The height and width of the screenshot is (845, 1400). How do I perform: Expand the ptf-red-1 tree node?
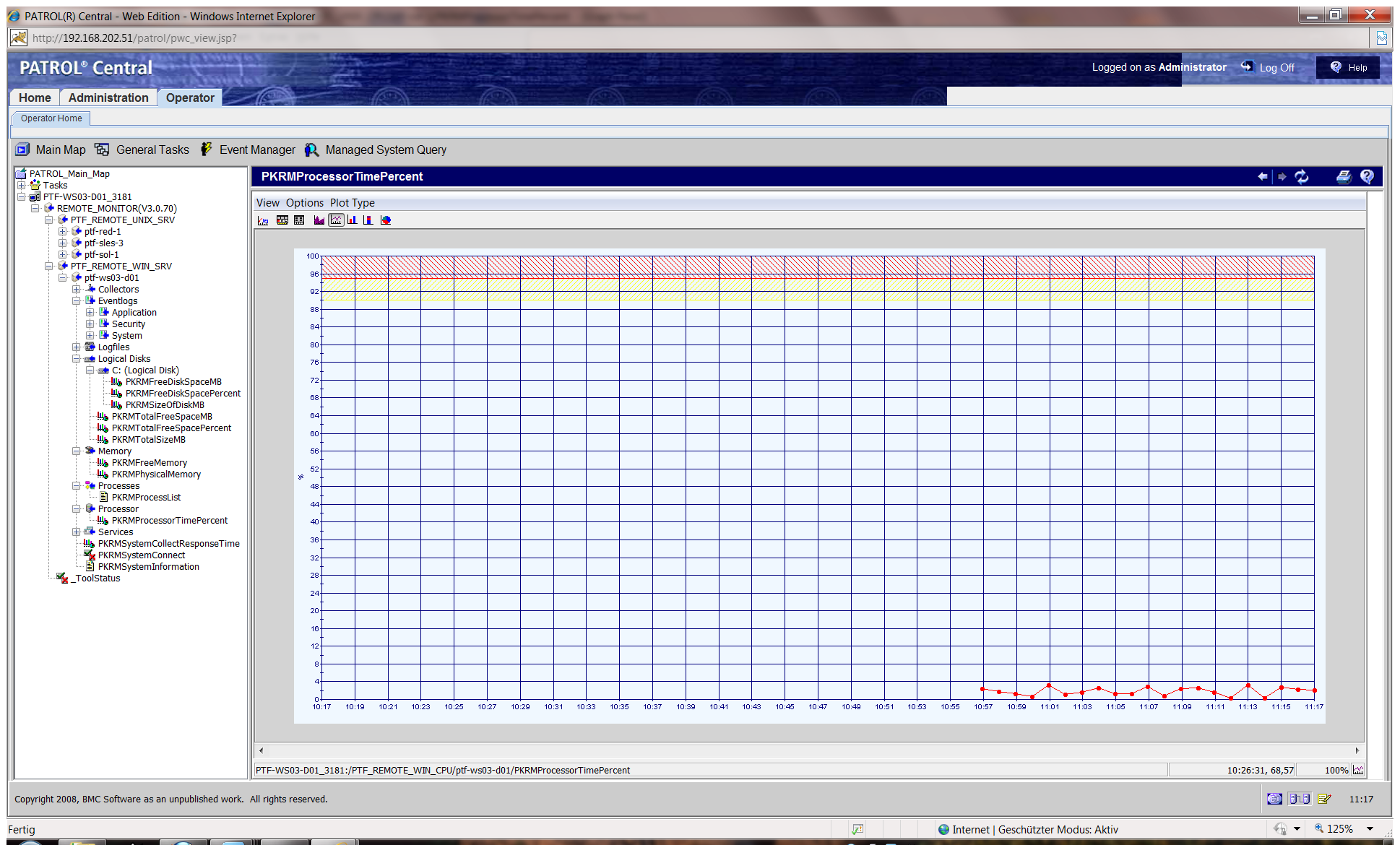click(x=63, y=232)
